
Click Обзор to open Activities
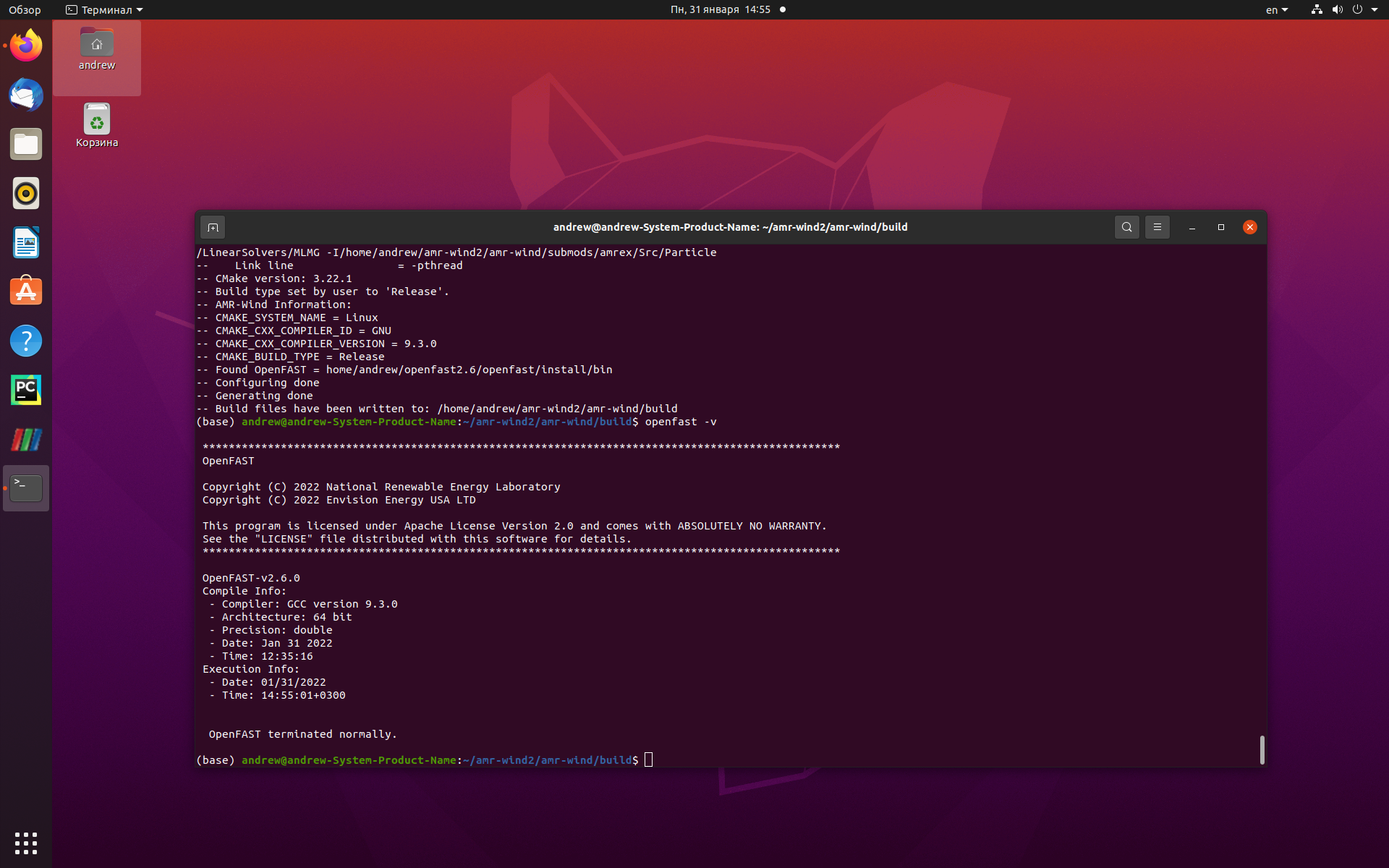(24, 9)
